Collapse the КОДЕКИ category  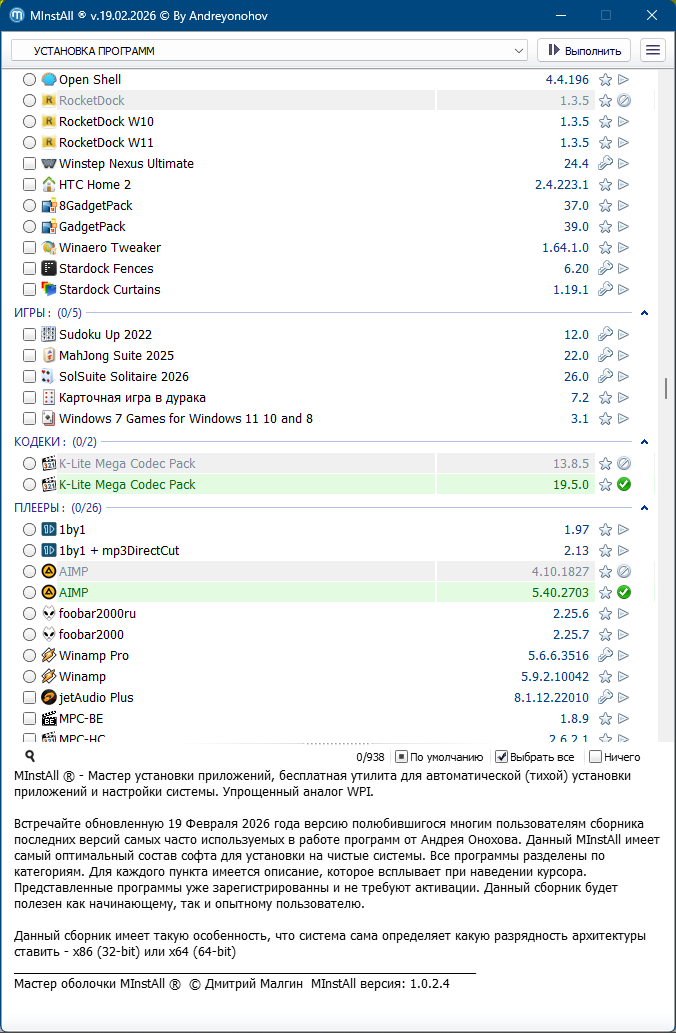click(x=644, y=441)
